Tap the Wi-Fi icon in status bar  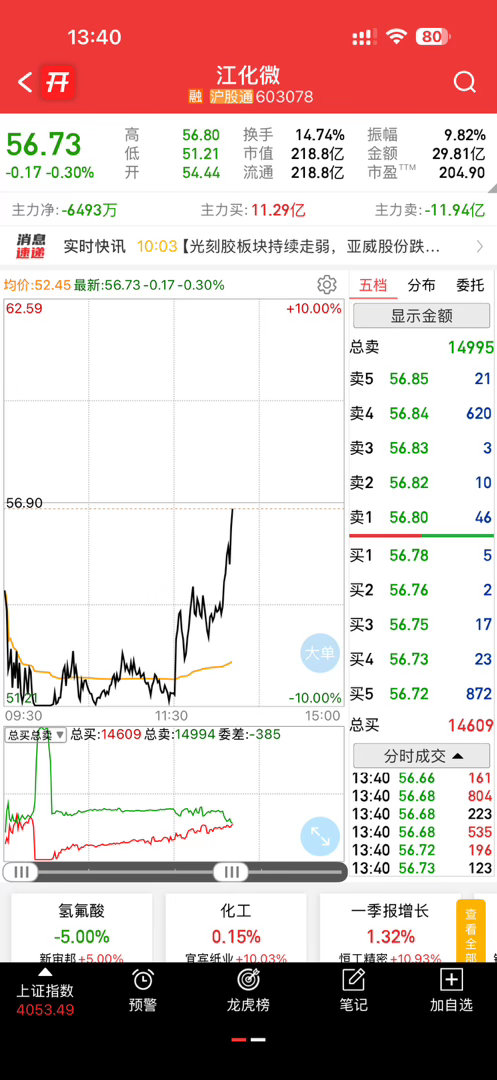point(397,37)
